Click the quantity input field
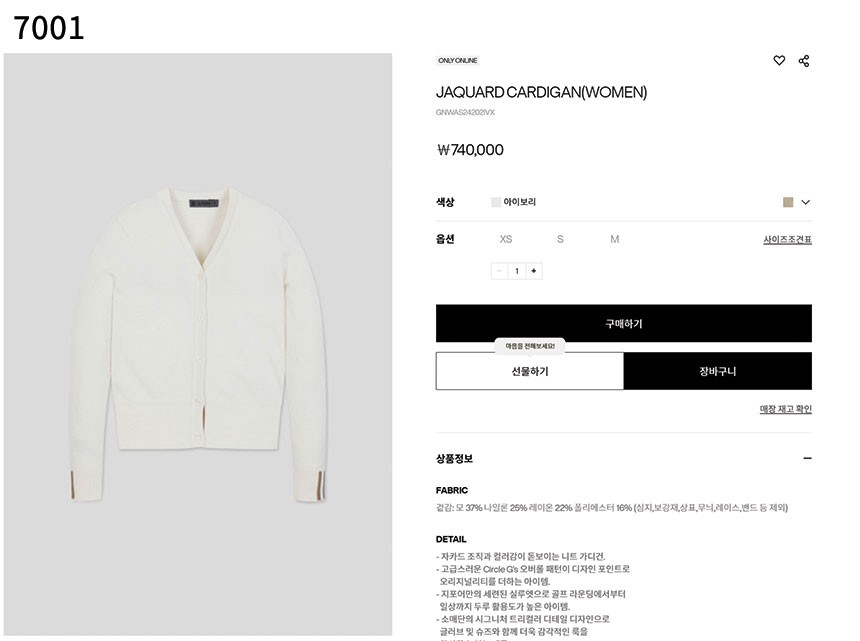Screen dimensions: 860x641 517,271
